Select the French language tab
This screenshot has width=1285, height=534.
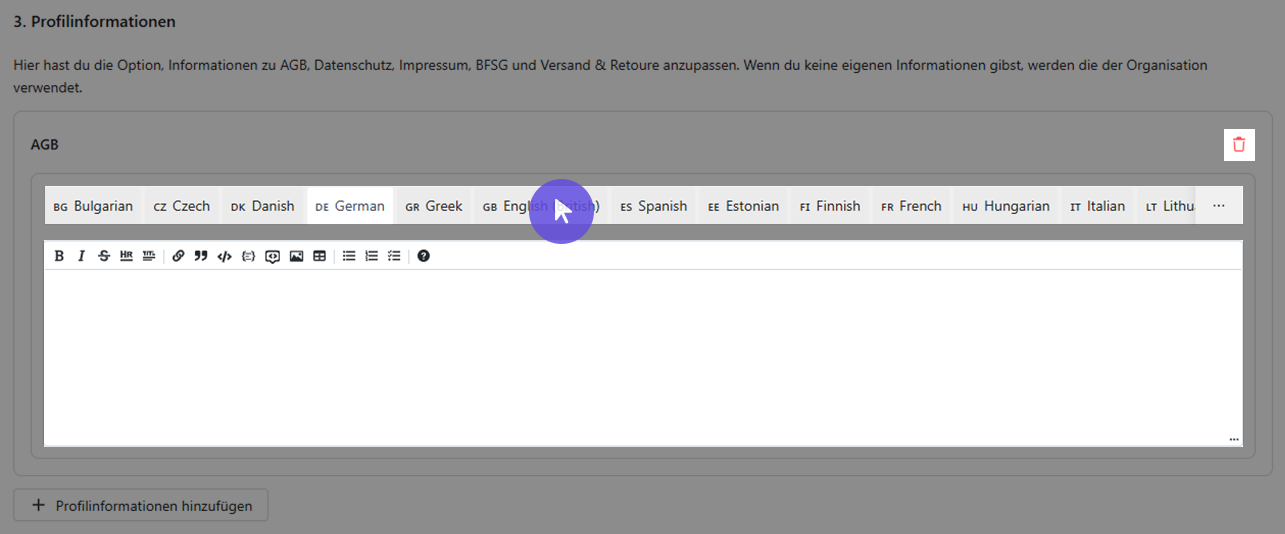911,206
